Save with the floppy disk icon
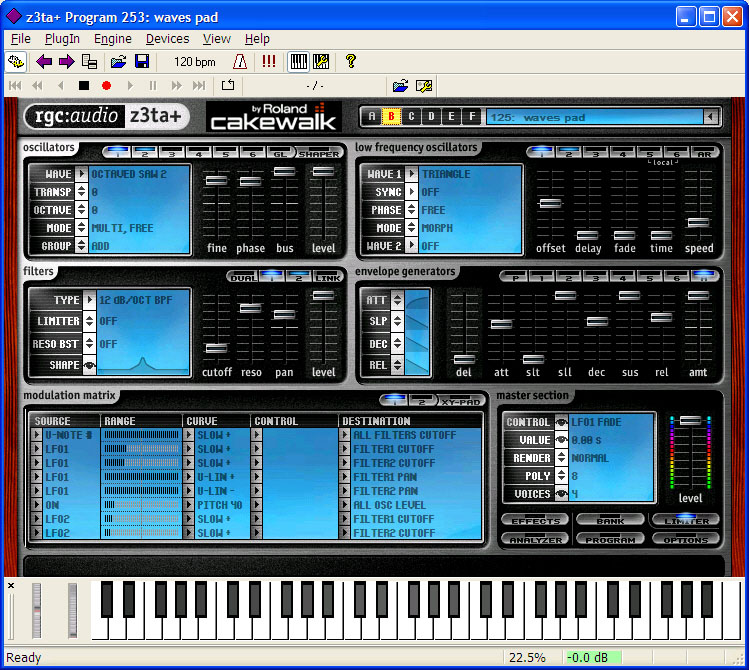The image size is (749, 670). tap(142, 62)
